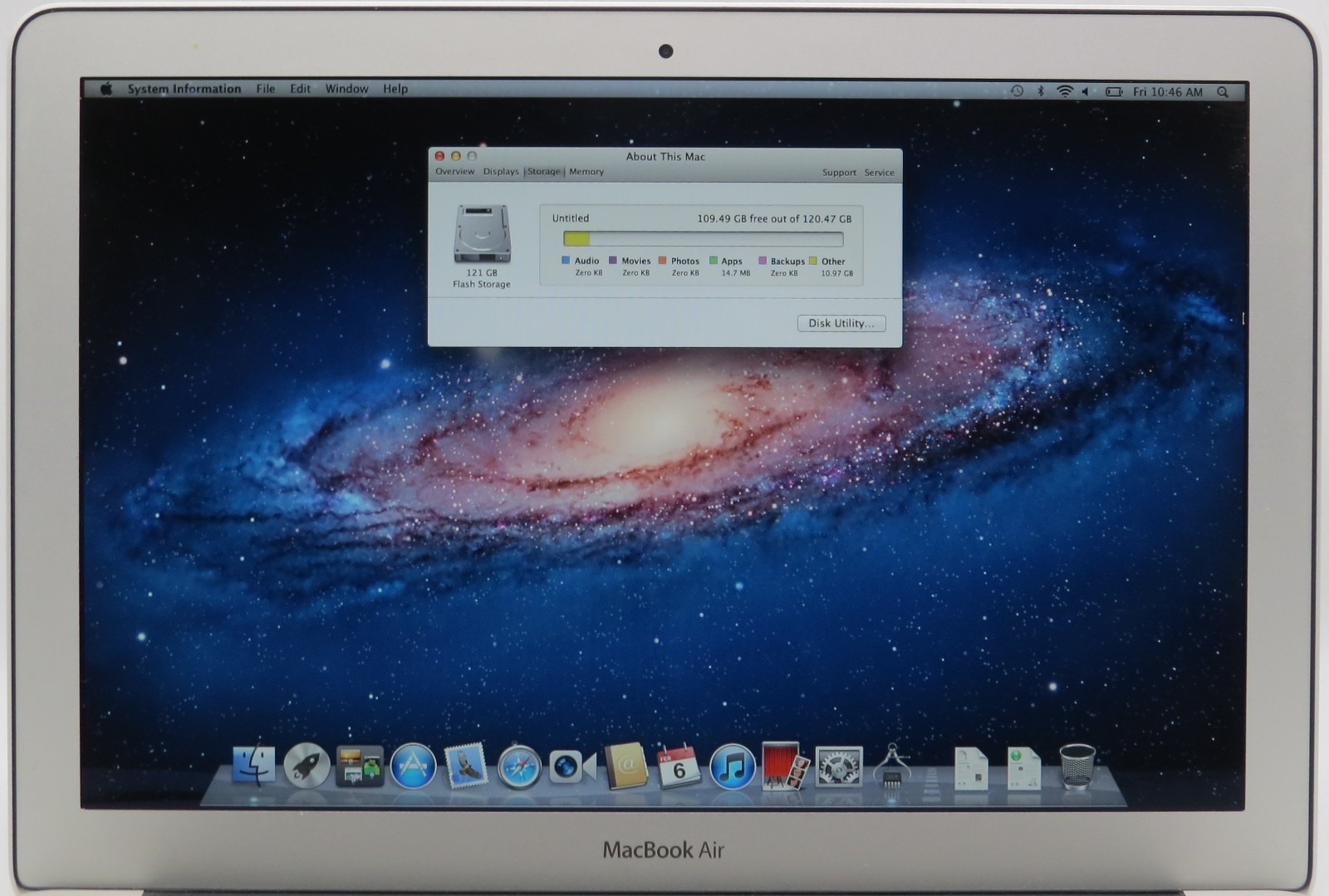Click the volume speaker icon
1329x896 pixels.
pyautogui.click(x=1086, y=91)
